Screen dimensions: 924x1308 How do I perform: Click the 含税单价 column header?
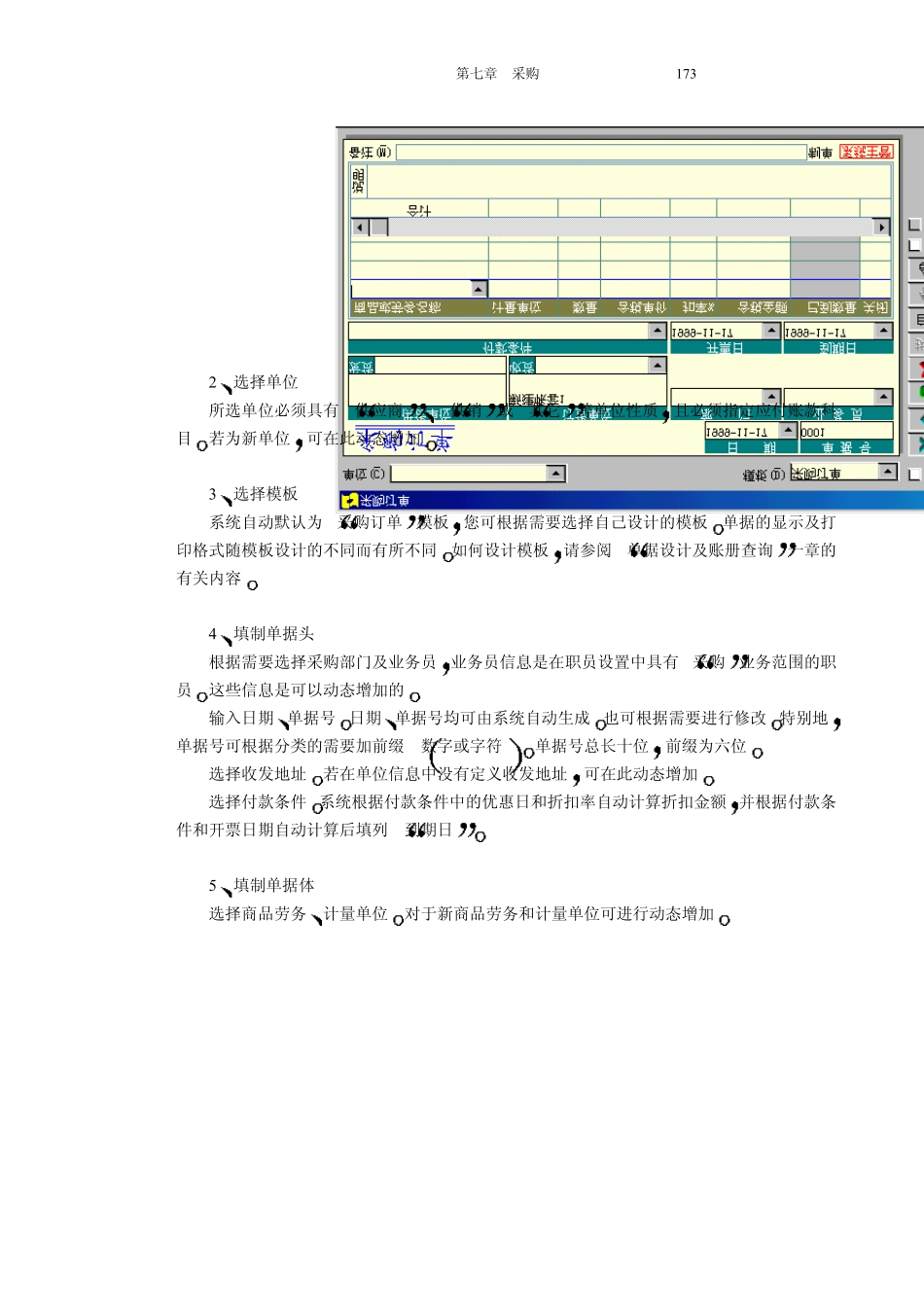pos(635,308)
